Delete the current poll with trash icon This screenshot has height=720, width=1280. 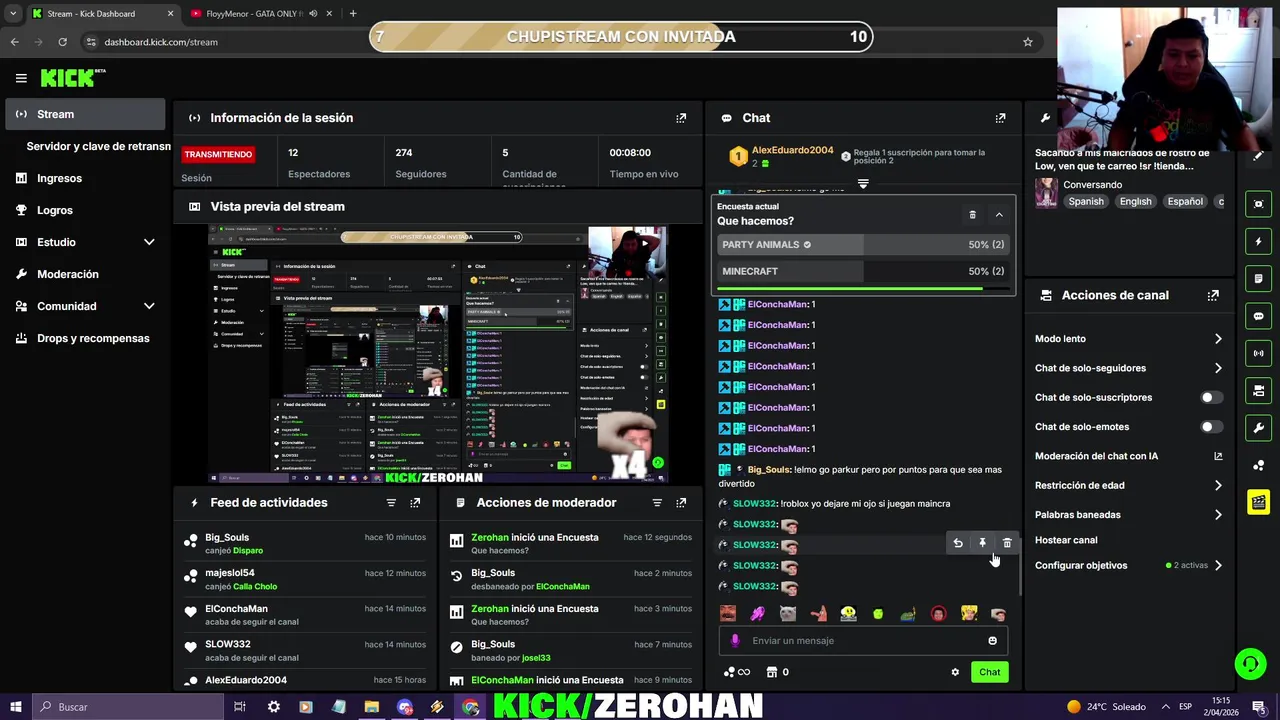pos(972,215)
